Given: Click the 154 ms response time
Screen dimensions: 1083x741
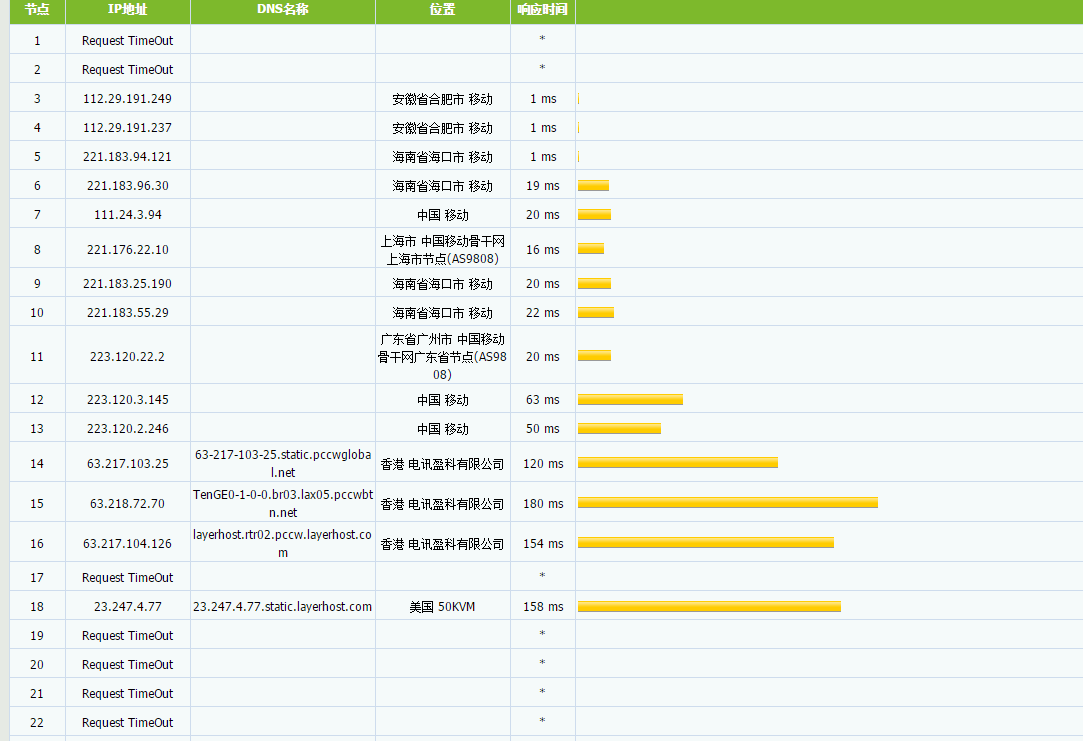Looking at the screenshot, I should pyautogui.click(x=543, y=543).
